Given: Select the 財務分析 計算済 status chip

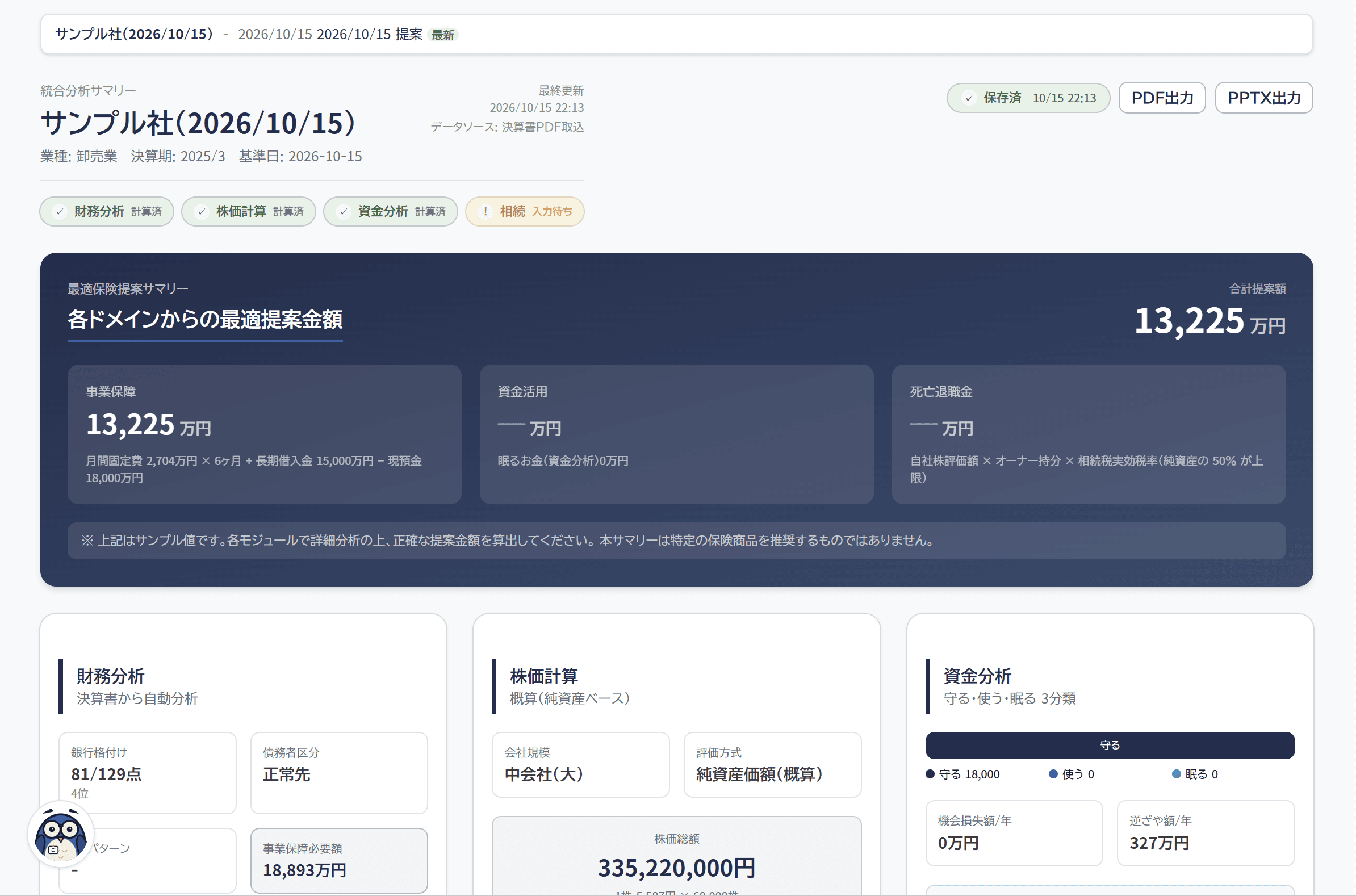Looking at the screenshot, I should point(107,211).
